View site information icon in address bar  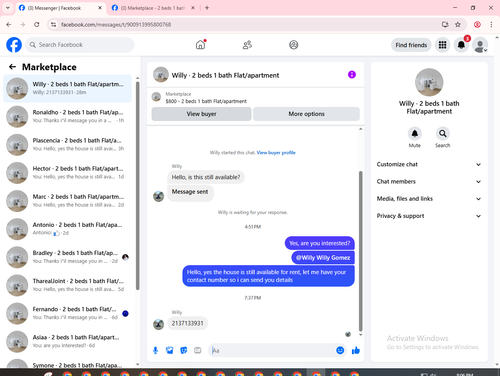pos(53,24)
